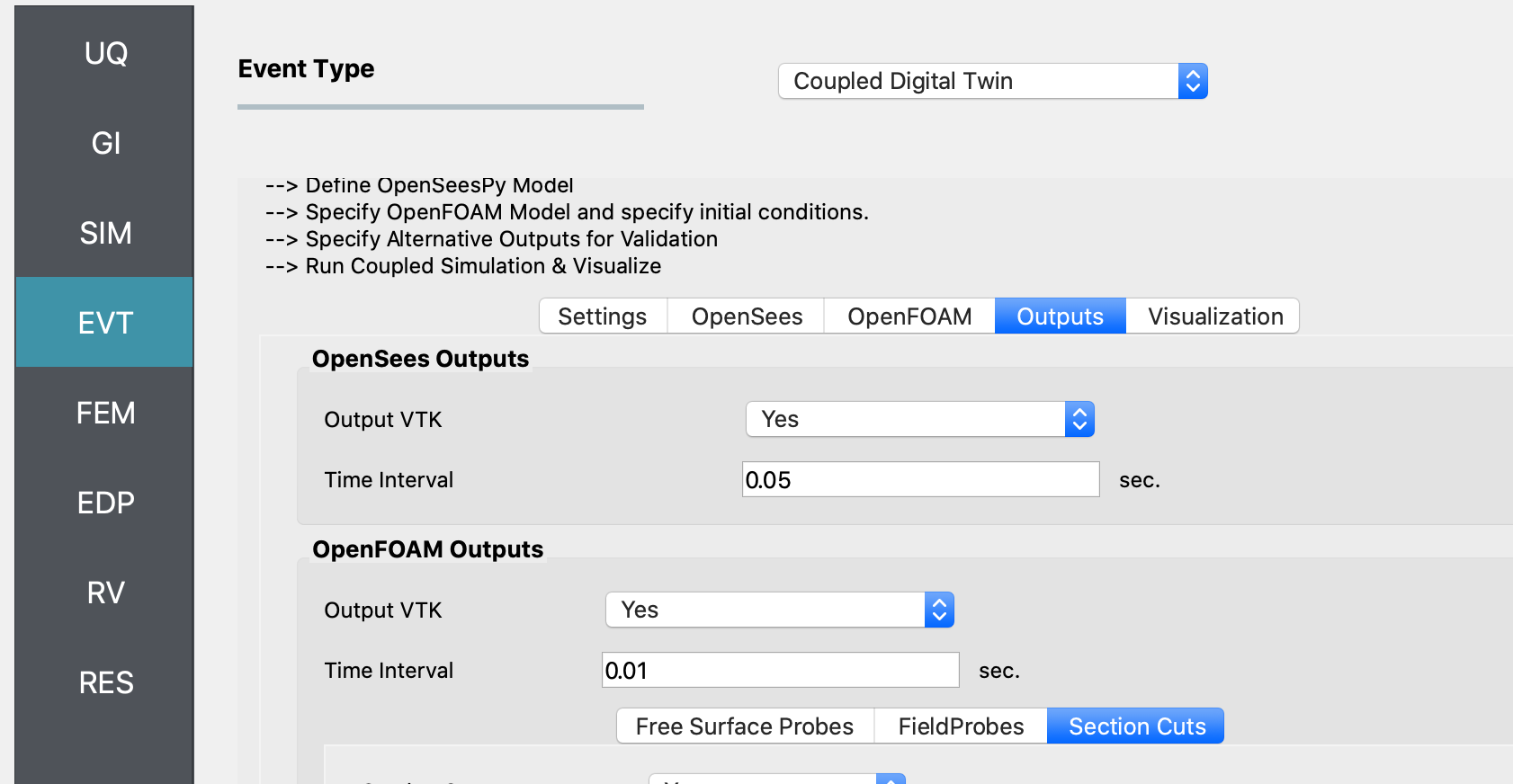
Task: Show the RV sidebar panel
Action: (105, 592)
